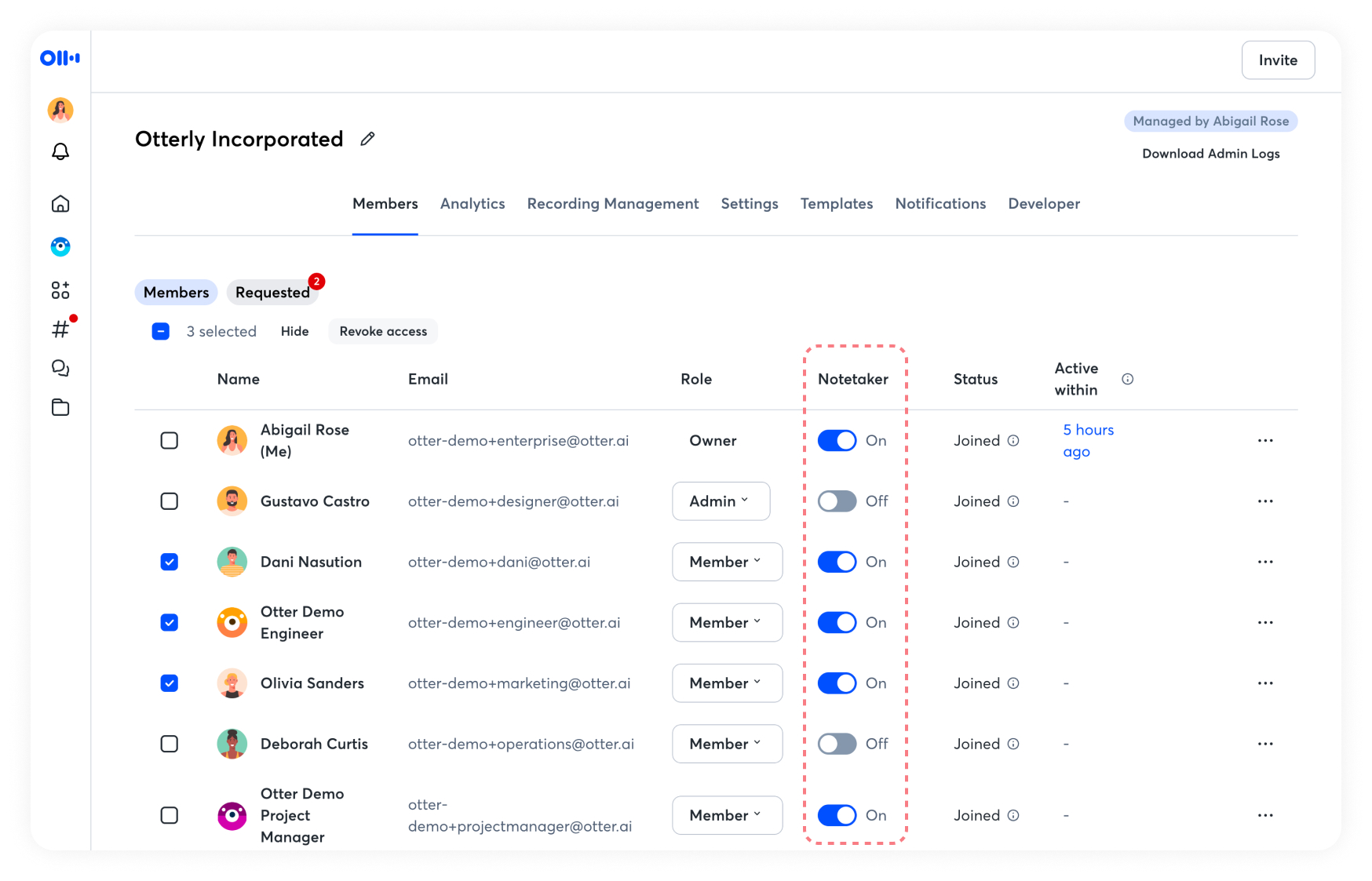The width and height of the screenshot is (1372, 881).
Task: Open channels hashtag icon in sidebar
Action: 60,329
